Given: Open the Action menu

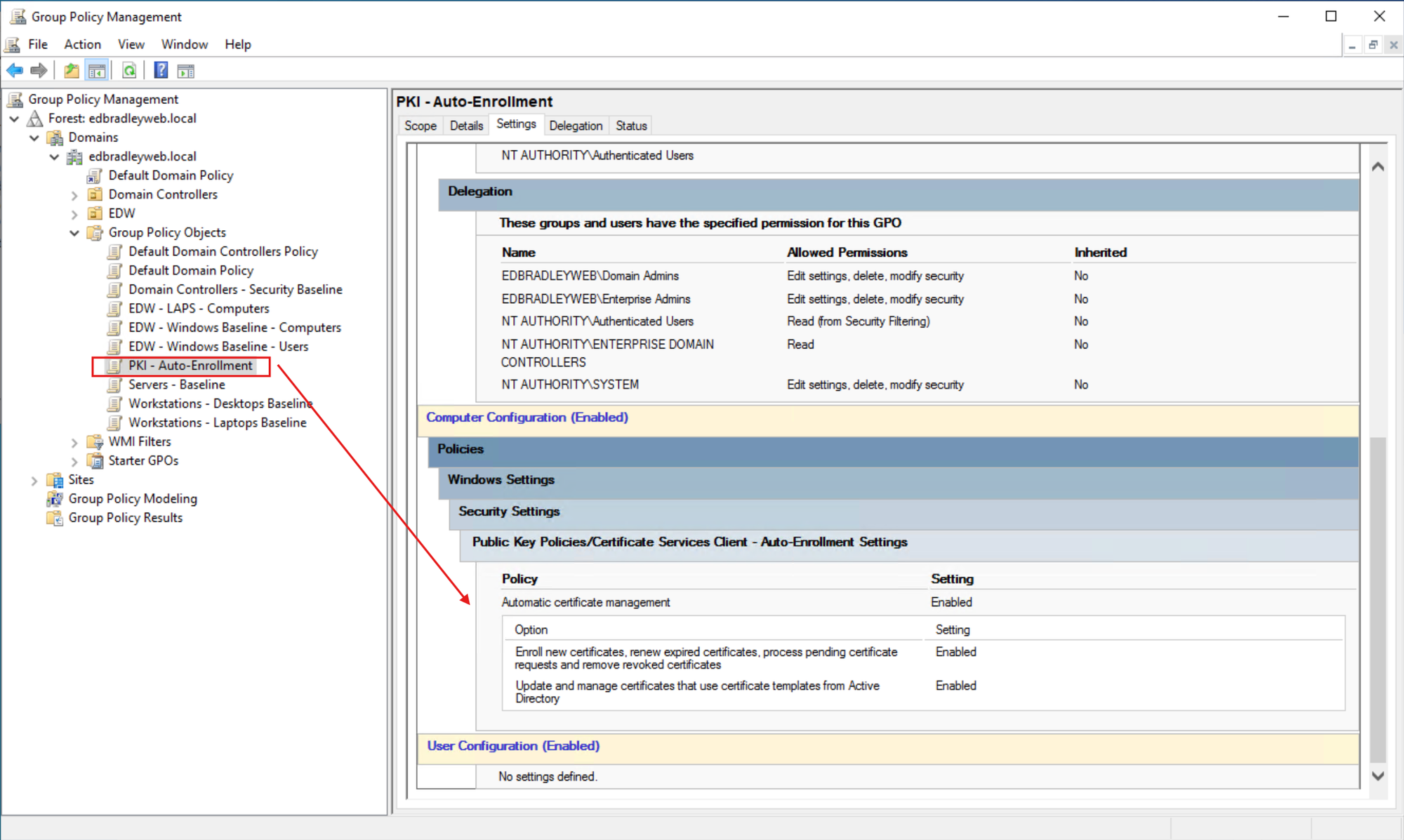Looking at the screenshot, I should click(82, 44).
